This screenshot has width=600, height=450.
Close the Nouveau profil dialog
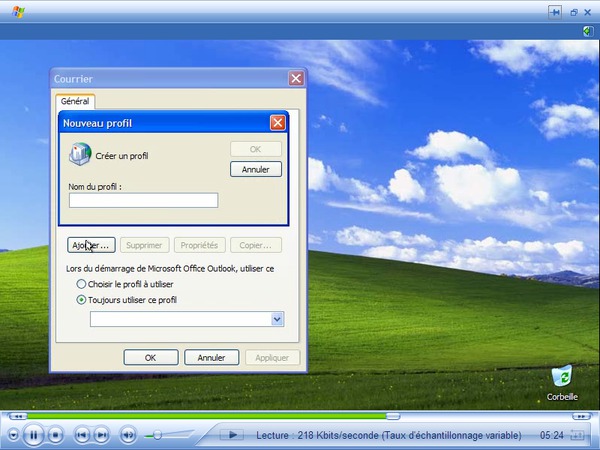(277, 123)
